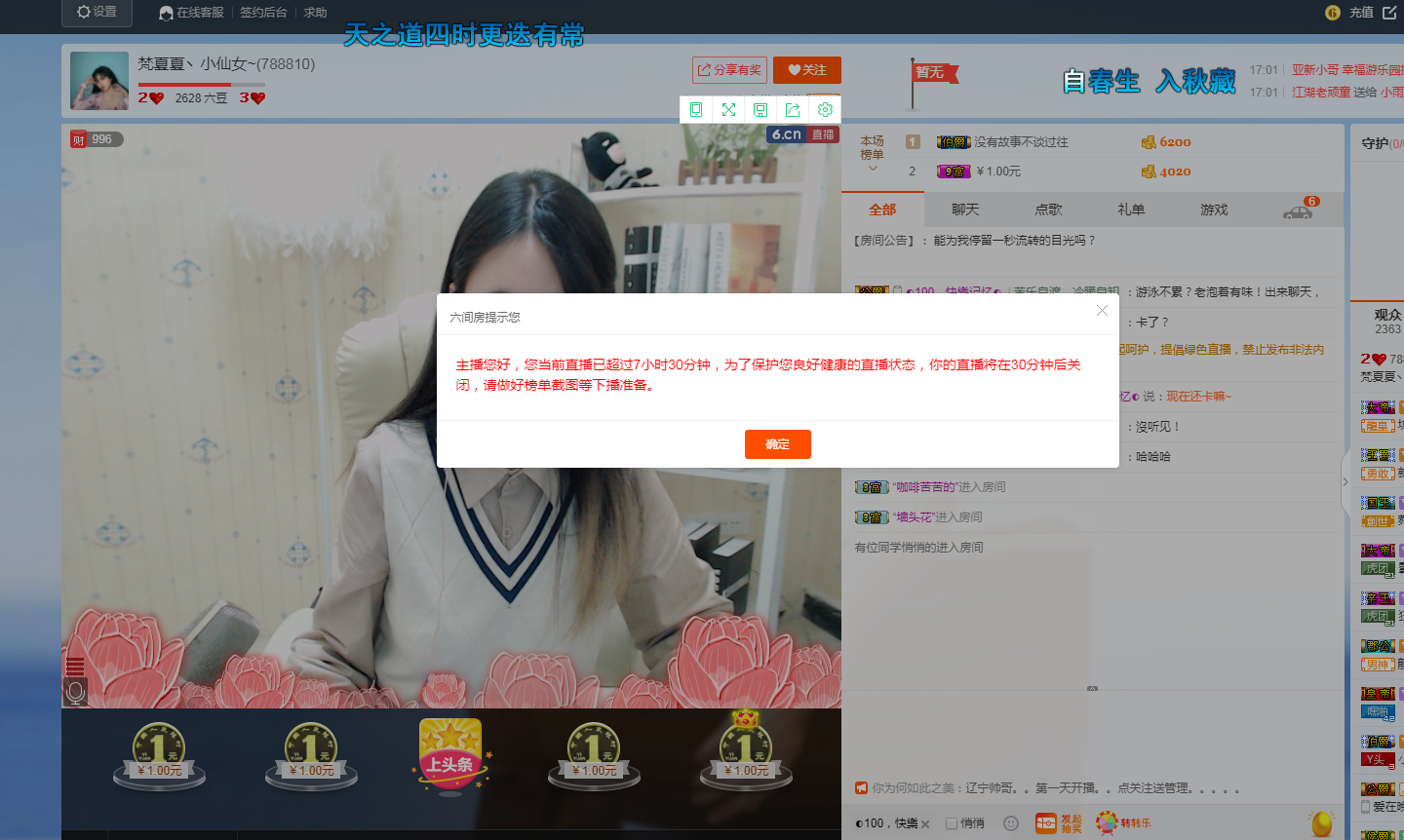Open the 转转乐 spin wheel game

tap(1123, 823)
